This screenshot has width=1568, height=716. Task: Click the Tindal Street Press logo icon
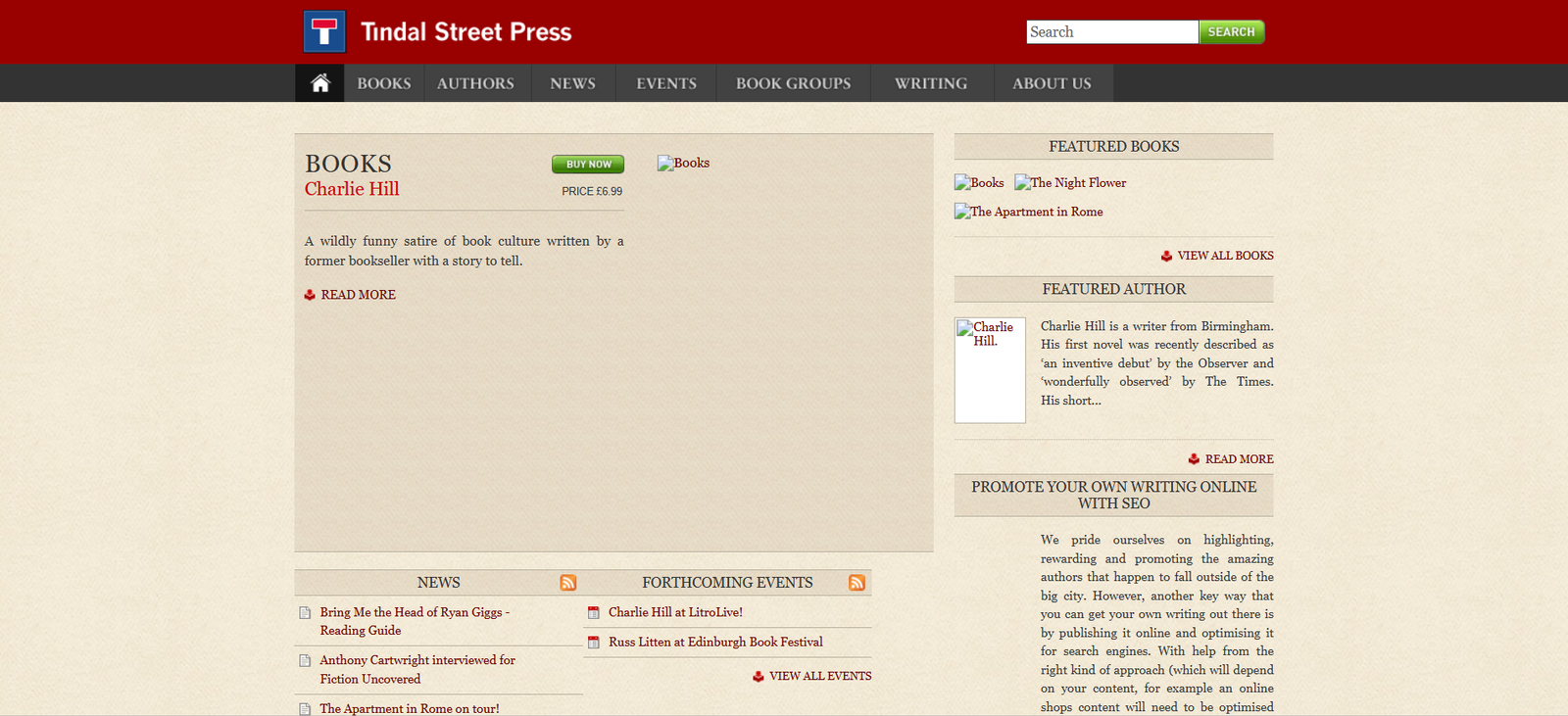(324, 31)
